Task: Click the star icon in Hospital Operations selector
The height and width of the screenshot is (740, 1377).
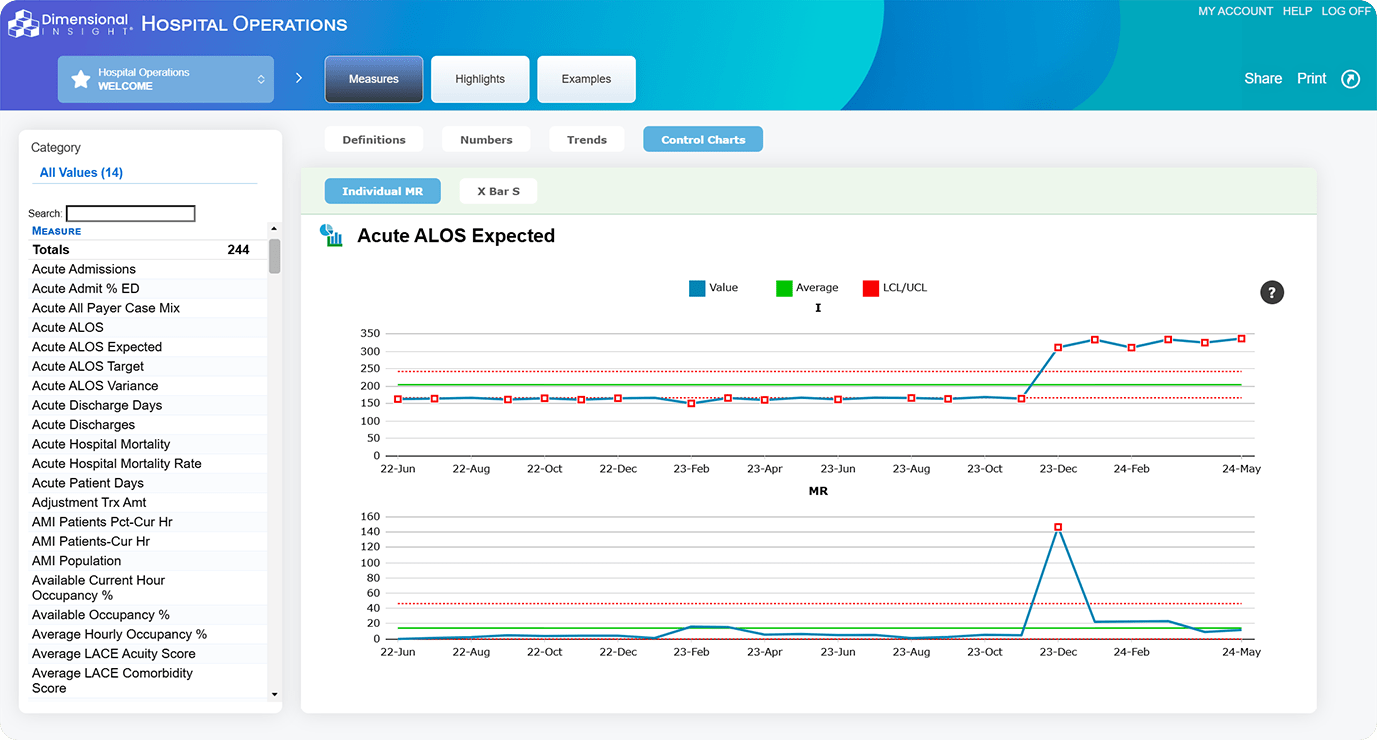Action: [x=81, y=79]
